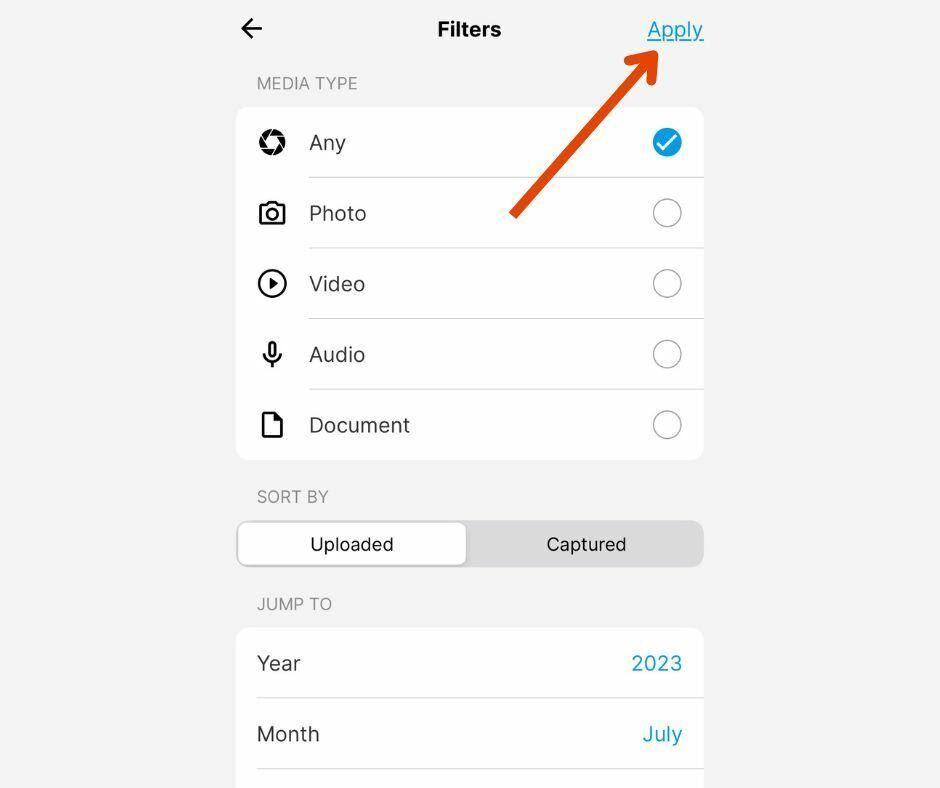Click the camera icon next to Photo
This screenshot has width=940, height=788.
click(x=272, y=213)
